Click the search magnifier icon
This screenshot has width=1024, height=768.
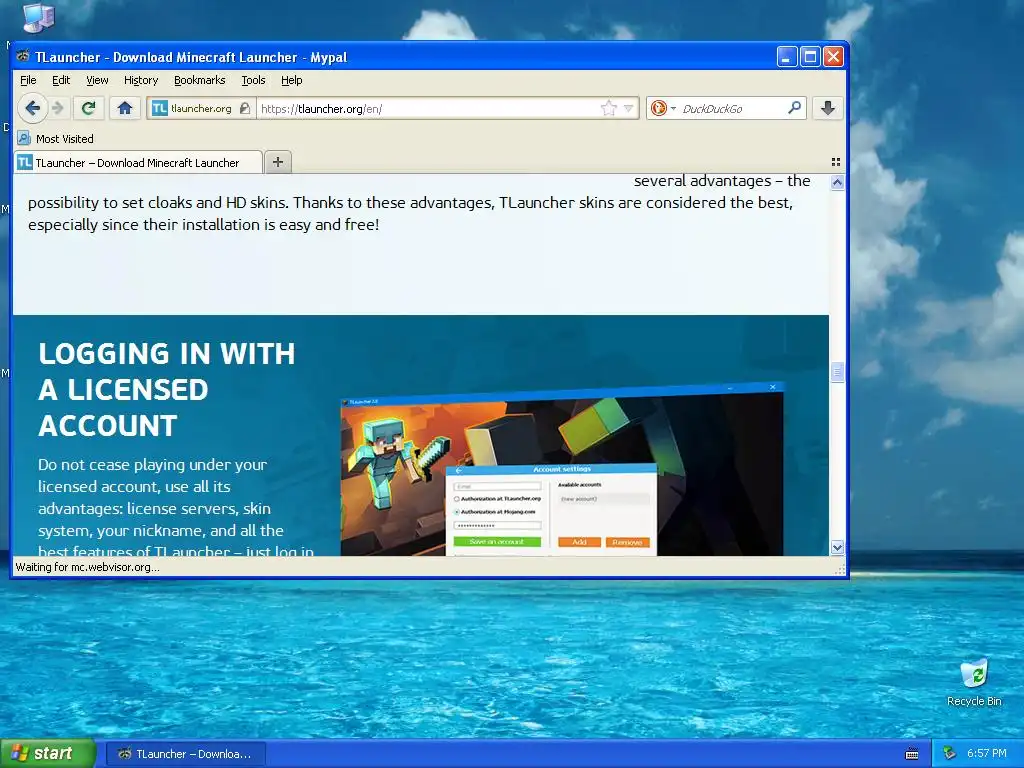pos(794,108)
